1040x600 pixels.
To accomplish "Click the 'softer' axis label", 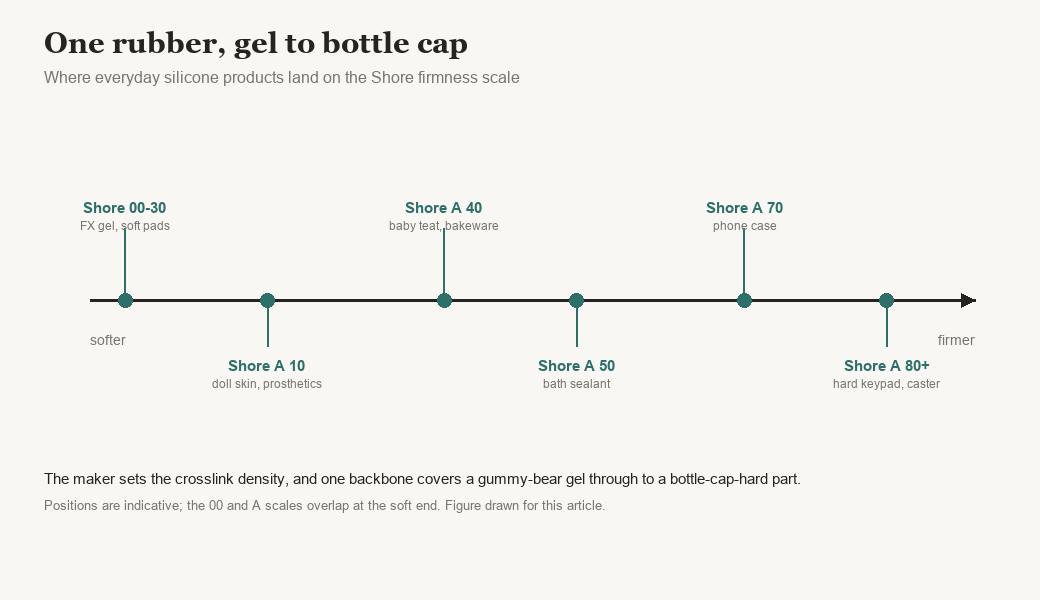I will [107, 340].
